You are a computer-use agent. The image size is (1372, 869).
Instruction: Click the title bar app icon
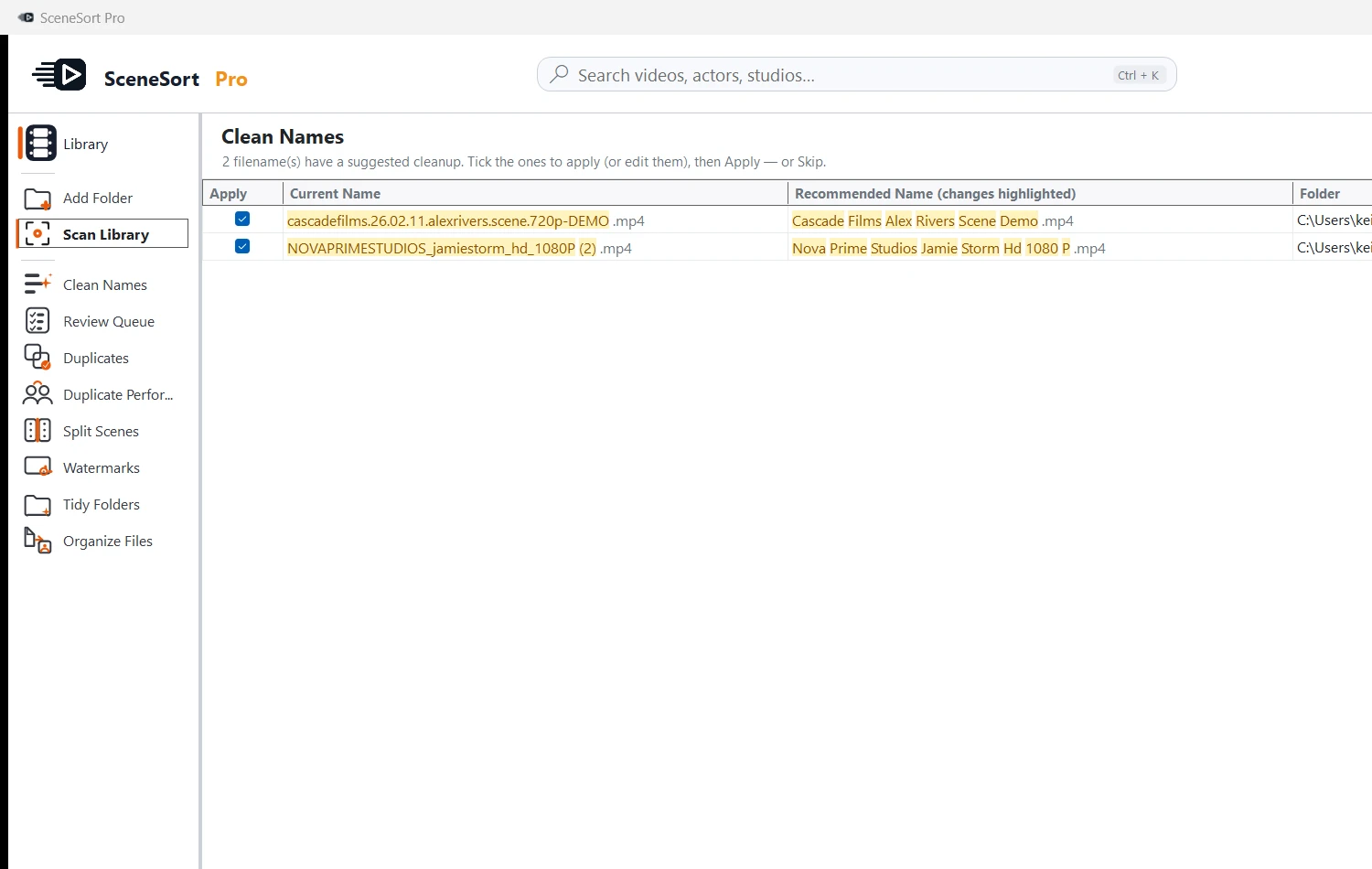click(x=26, y=17)
